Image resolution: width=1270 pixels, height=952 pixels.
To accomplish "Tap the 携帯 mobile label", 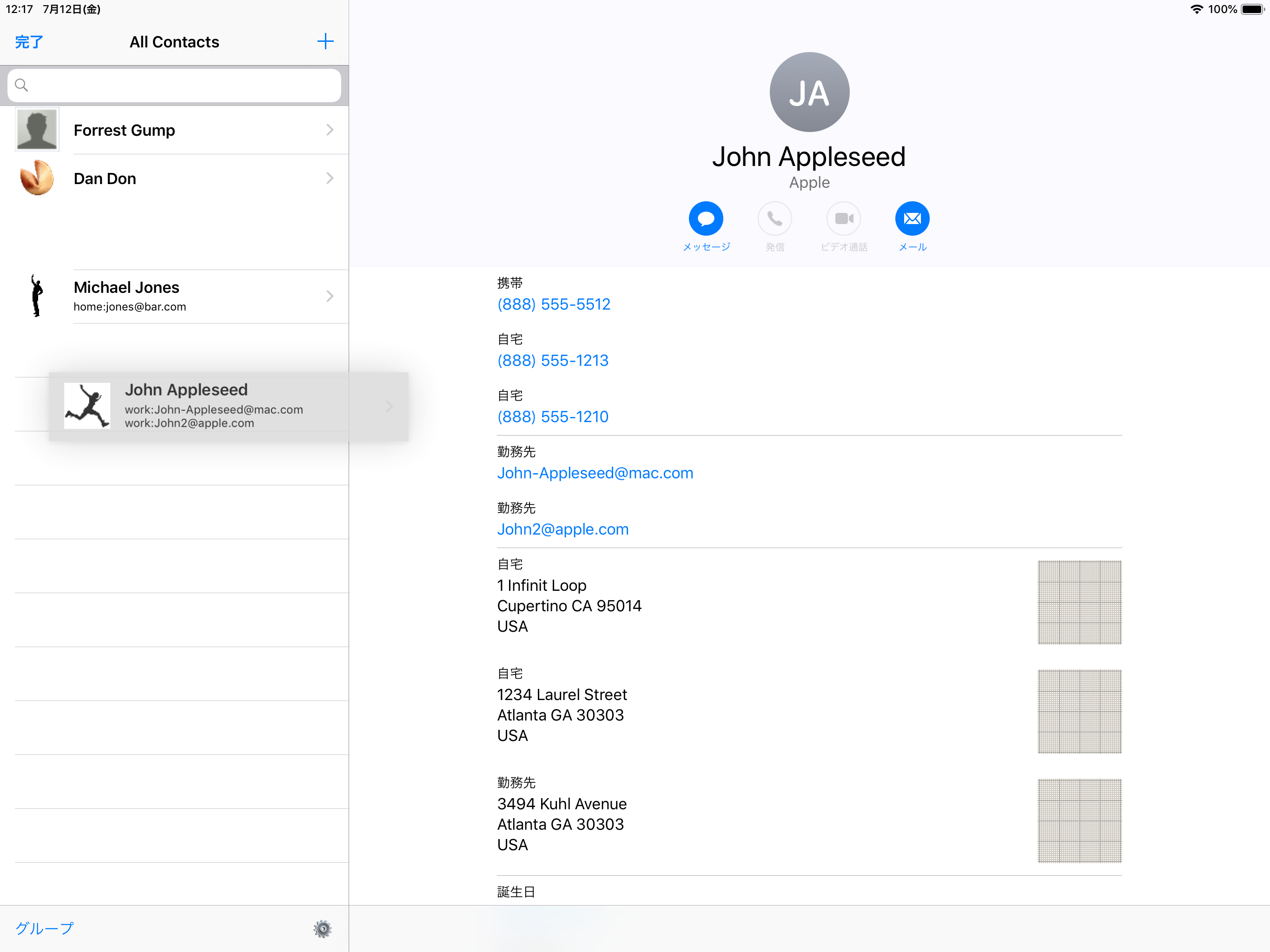I will [510, 283].
